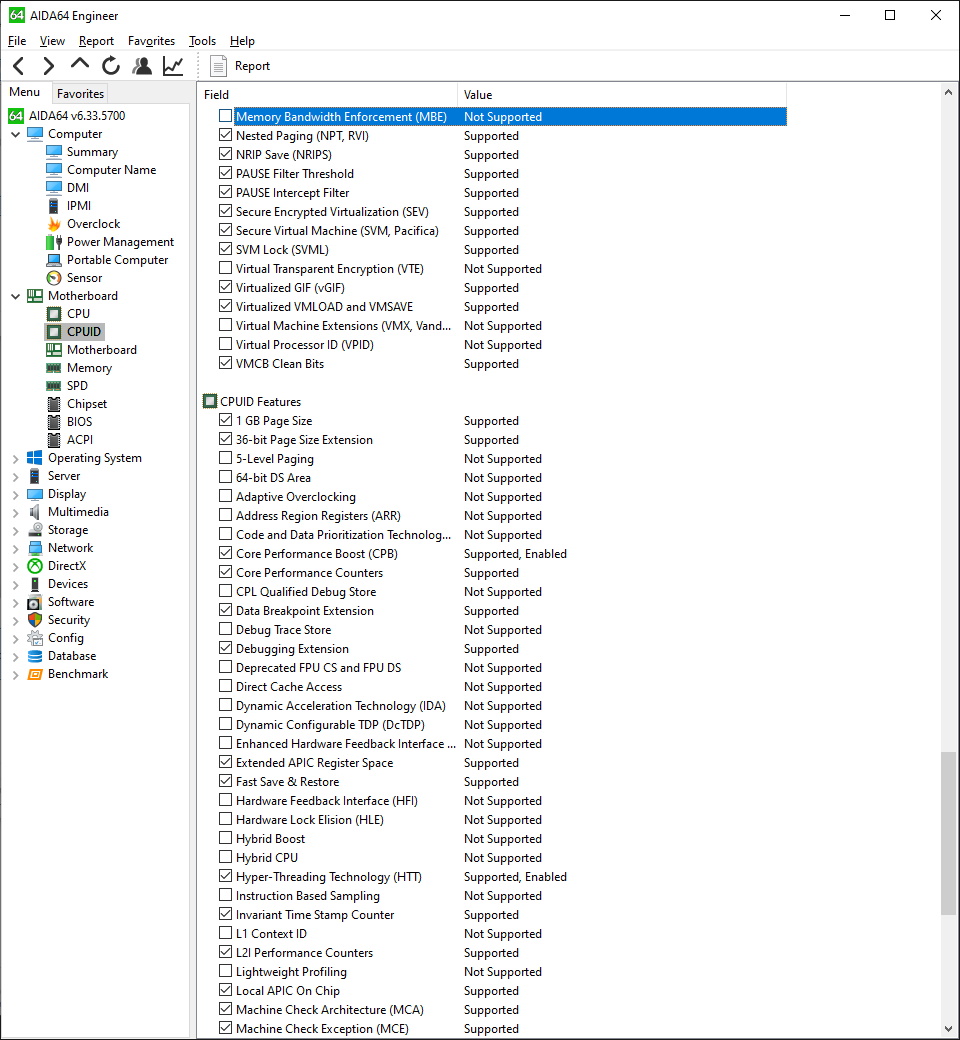Collapse the Motherboard tree node

[15, 296]
